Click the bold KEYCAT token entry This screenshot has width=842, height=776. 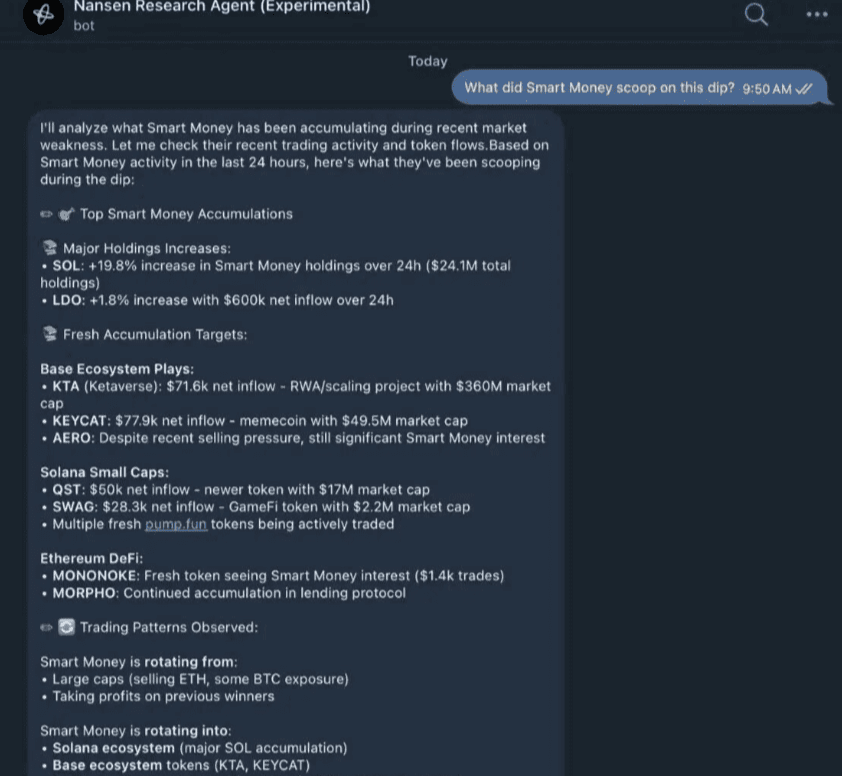79,420
